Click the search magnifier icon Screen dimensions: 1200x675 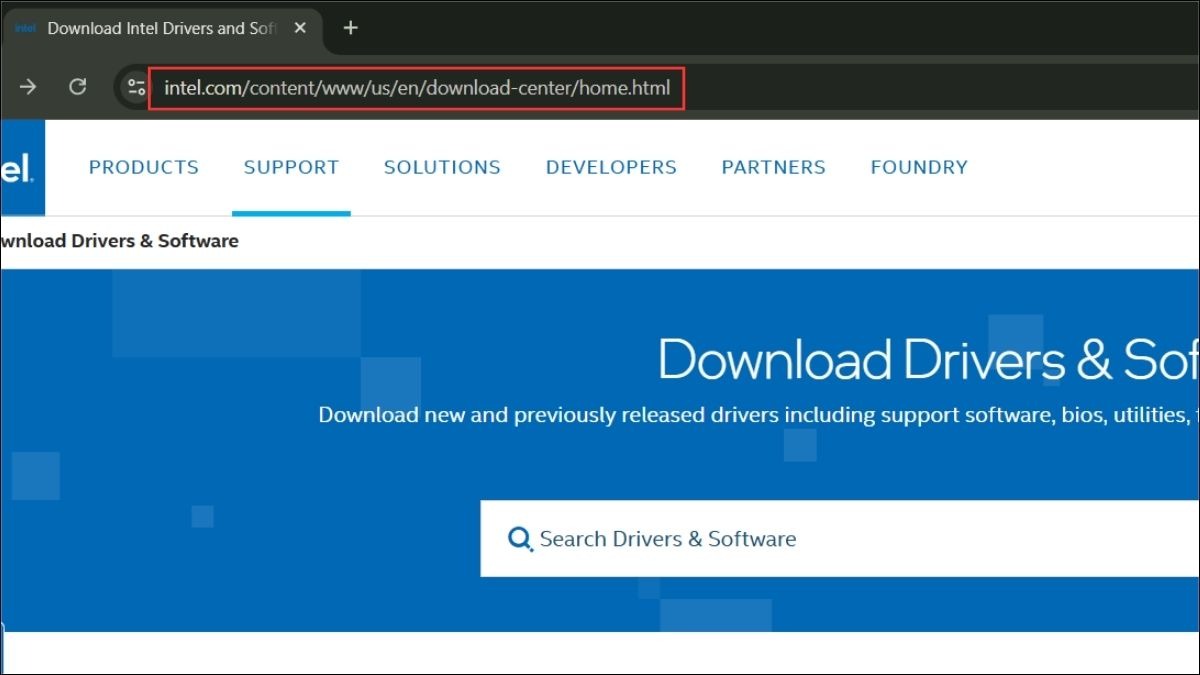[x=520, y=540]
